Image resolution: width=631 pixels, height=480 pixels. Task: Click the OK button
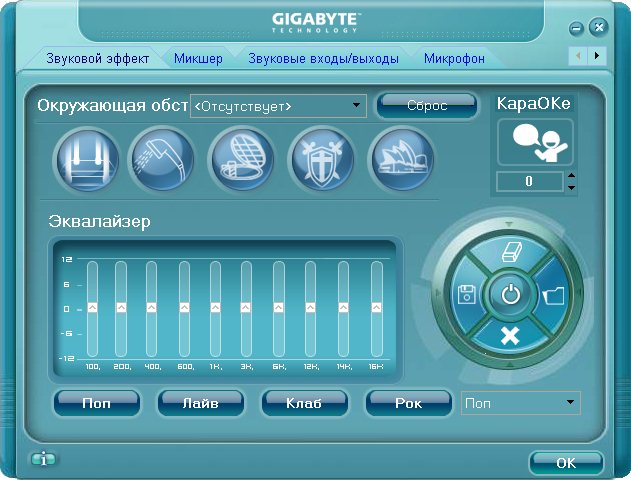click(x=566, y=463)
